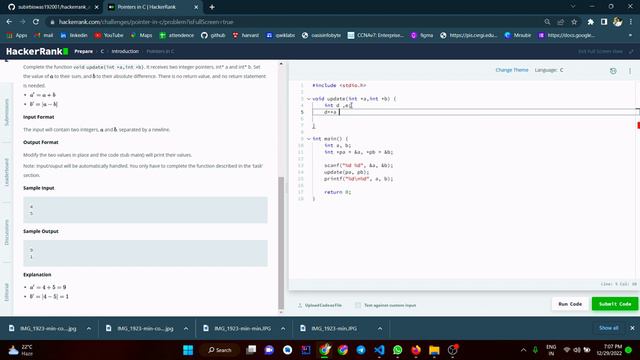Open a new browser tab with plus
Image resolution: width=640 pixels, height=360 pixels.
click(x=212, y=7)
